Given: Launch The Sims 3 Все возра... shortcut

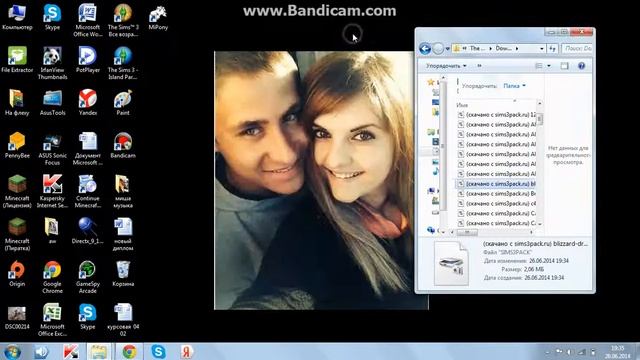Looking at the screenshot, I should tap(123, 20).
